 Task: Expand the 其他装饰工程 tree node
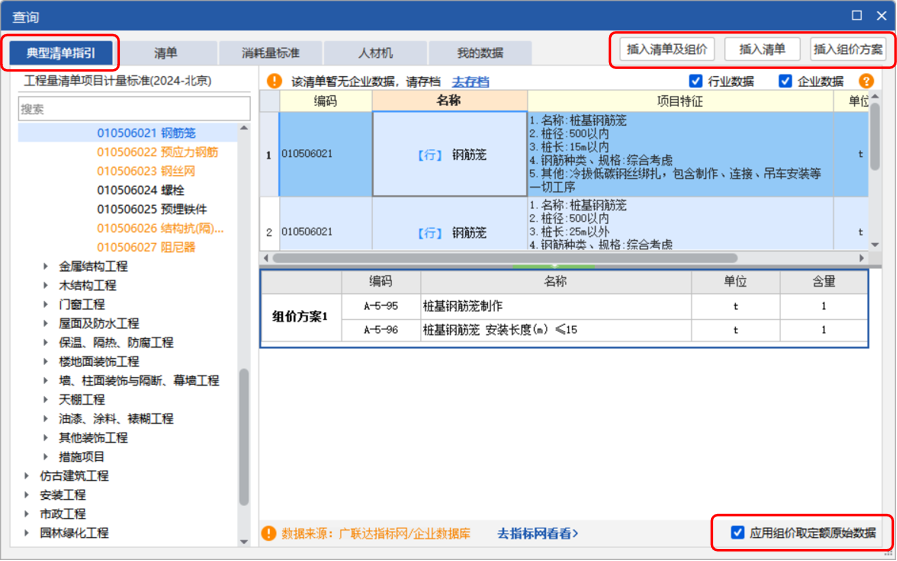point(46,437)
